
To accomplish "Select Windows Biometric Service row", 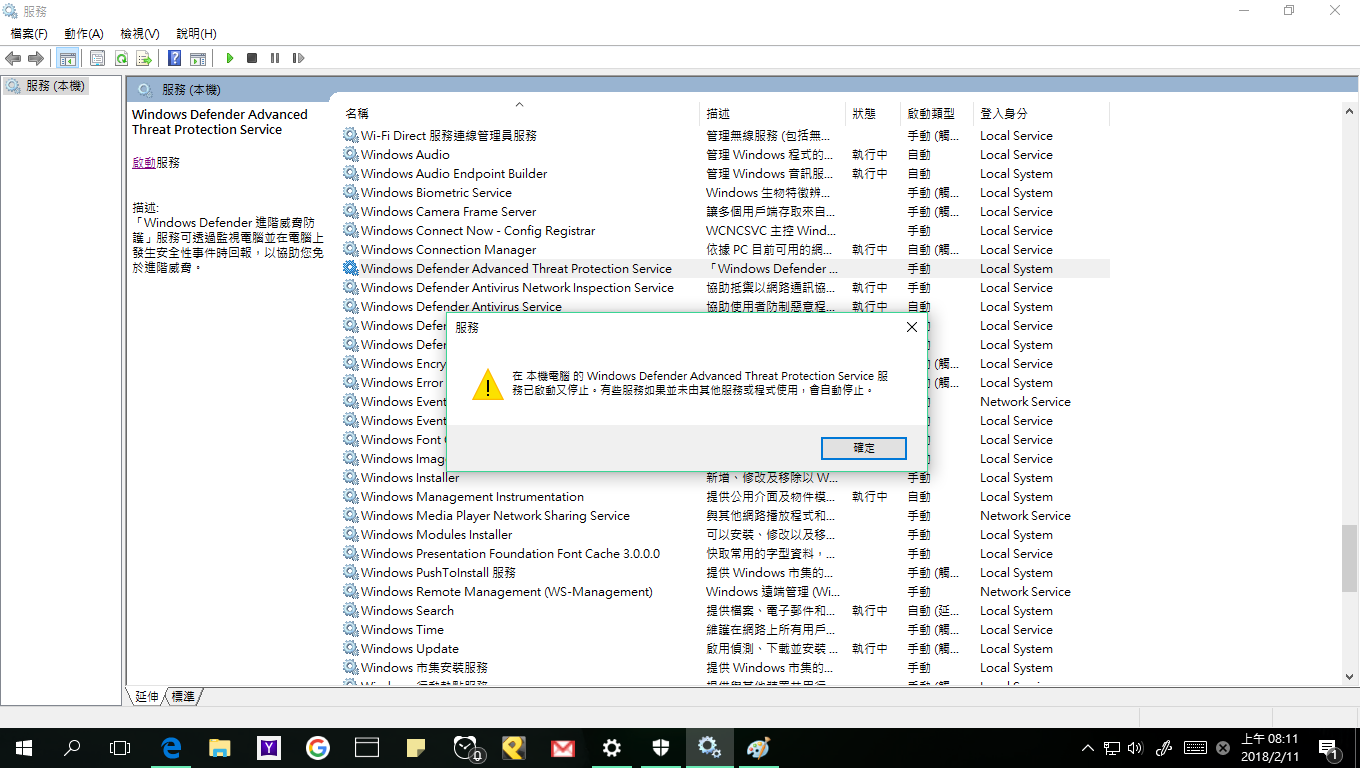I will pyautogui.click(x=725, y=193).
